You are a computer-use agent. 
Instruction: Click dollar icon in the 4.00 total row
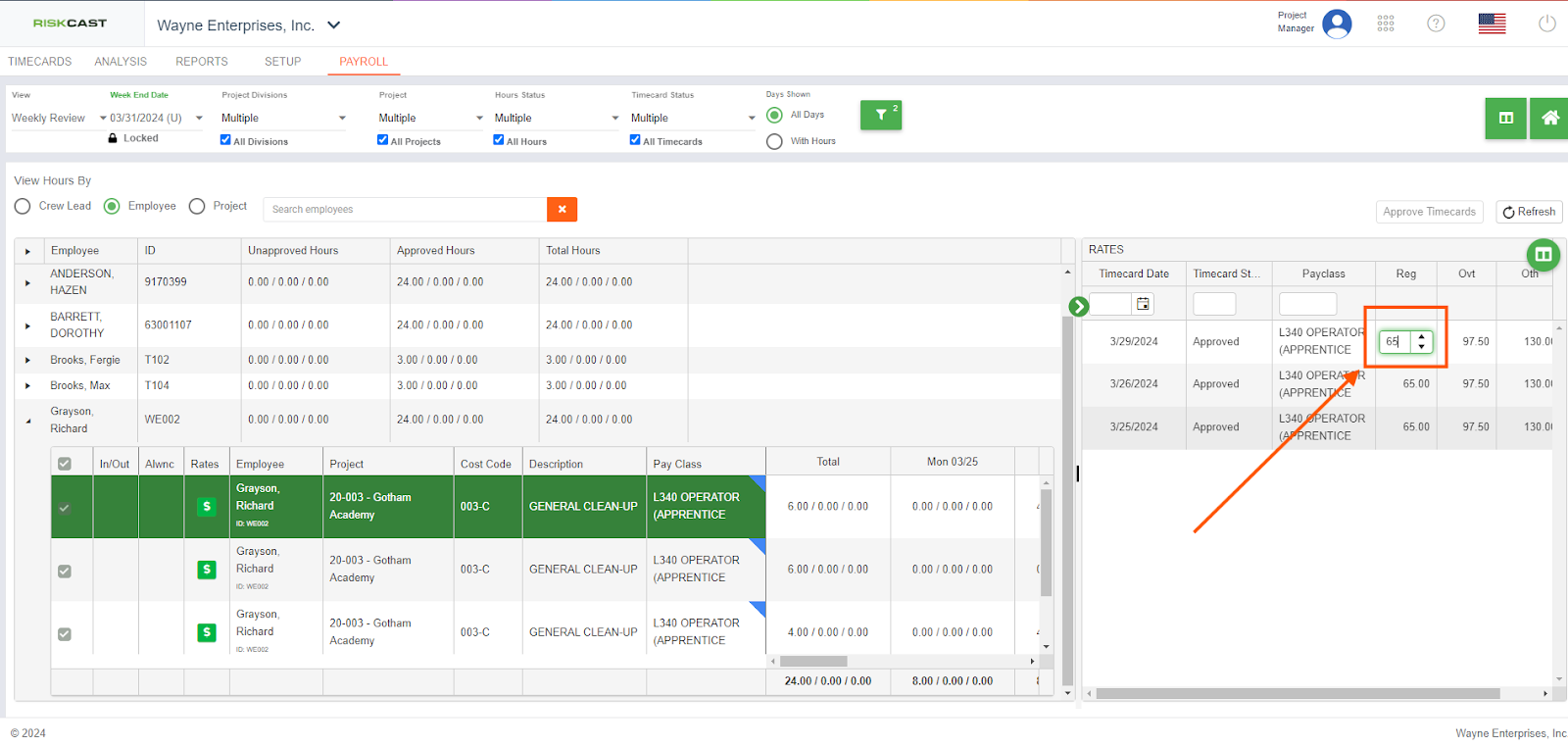pyautogui.click(x=207, y=632)
